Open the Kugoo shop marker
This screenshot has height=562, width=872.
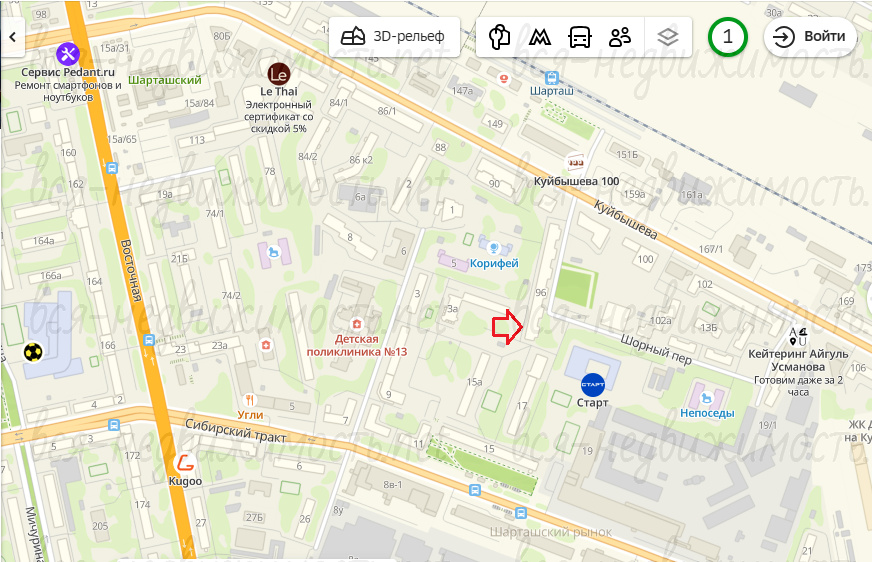tap(185, 463)
